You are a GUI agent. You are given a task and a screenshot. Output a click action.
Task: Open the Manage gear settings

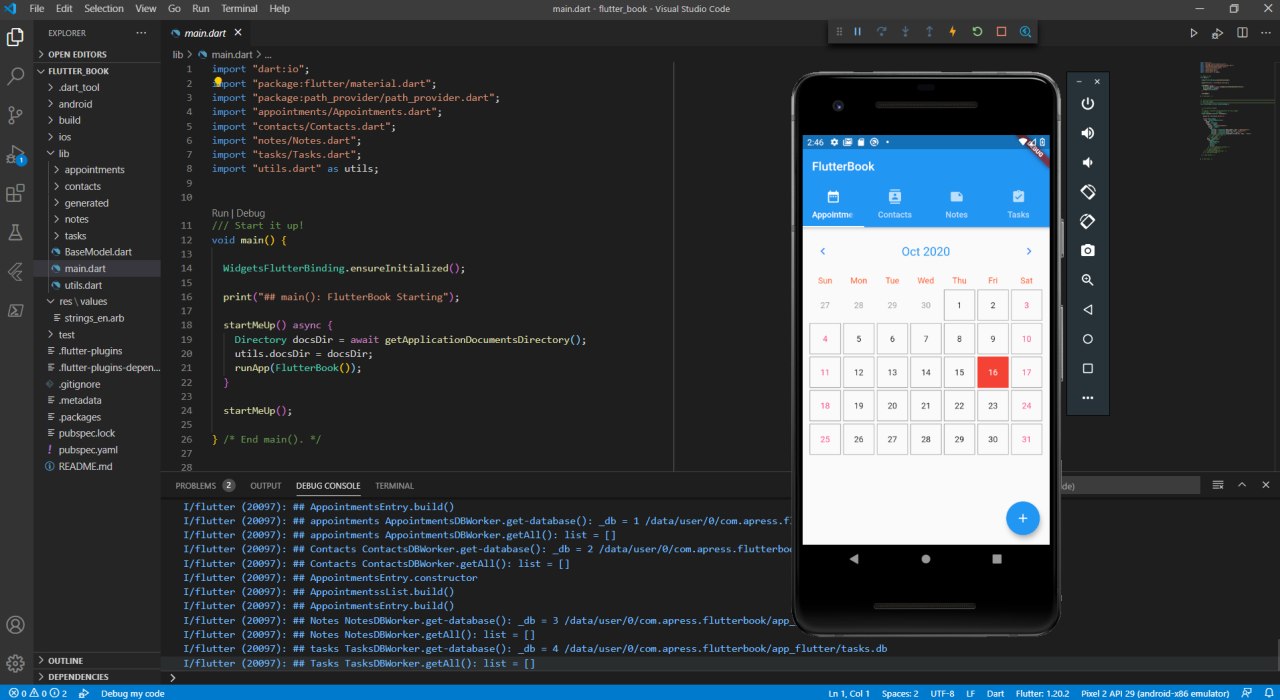[x=15, y=663]
